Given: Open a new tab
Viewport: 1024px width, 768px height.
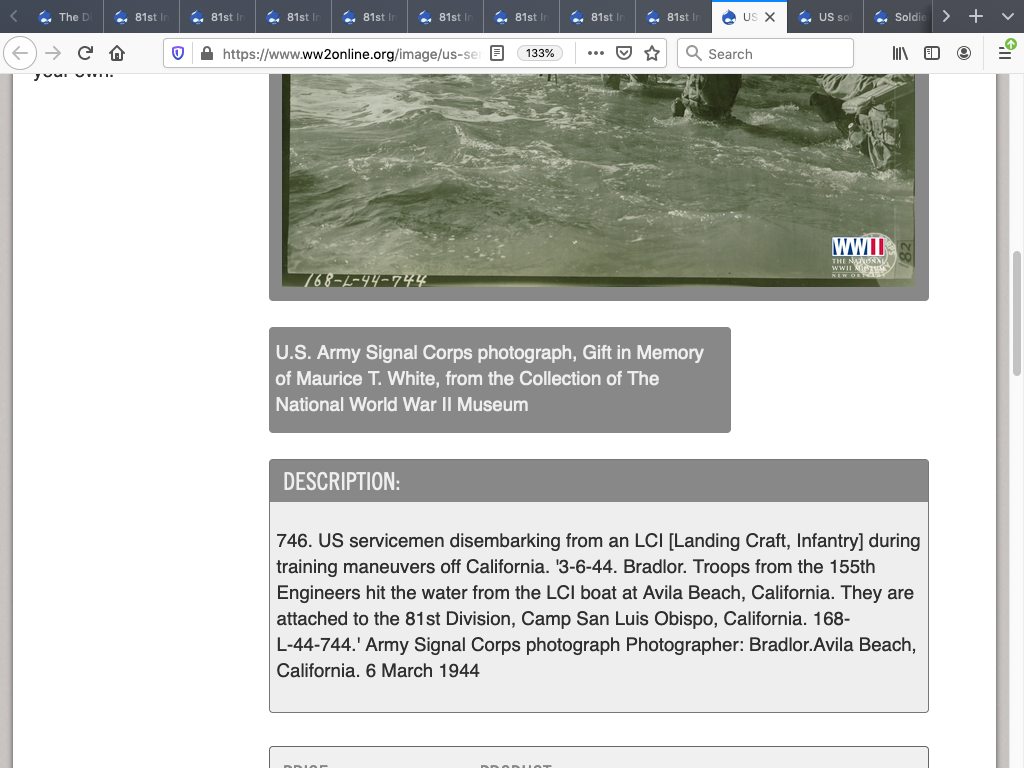Looking at the screenshot, I should (976, 16).
